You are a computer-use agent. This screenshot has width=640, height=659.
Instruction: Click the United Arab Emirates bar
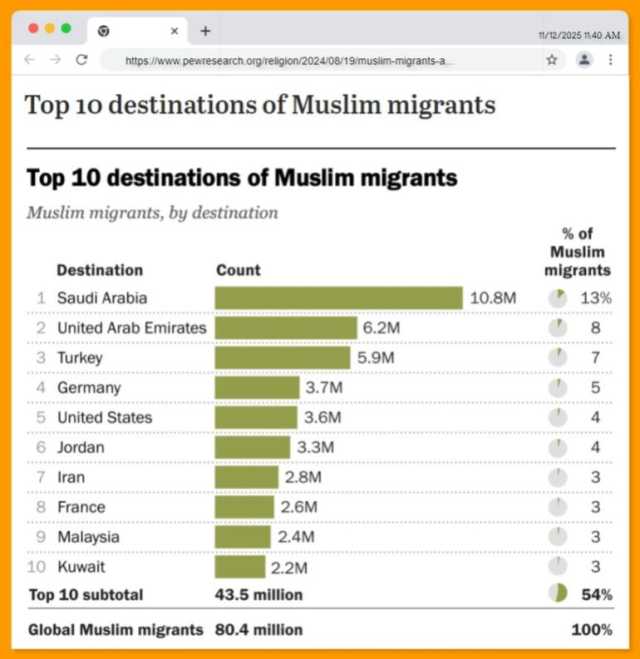point(286,328)
